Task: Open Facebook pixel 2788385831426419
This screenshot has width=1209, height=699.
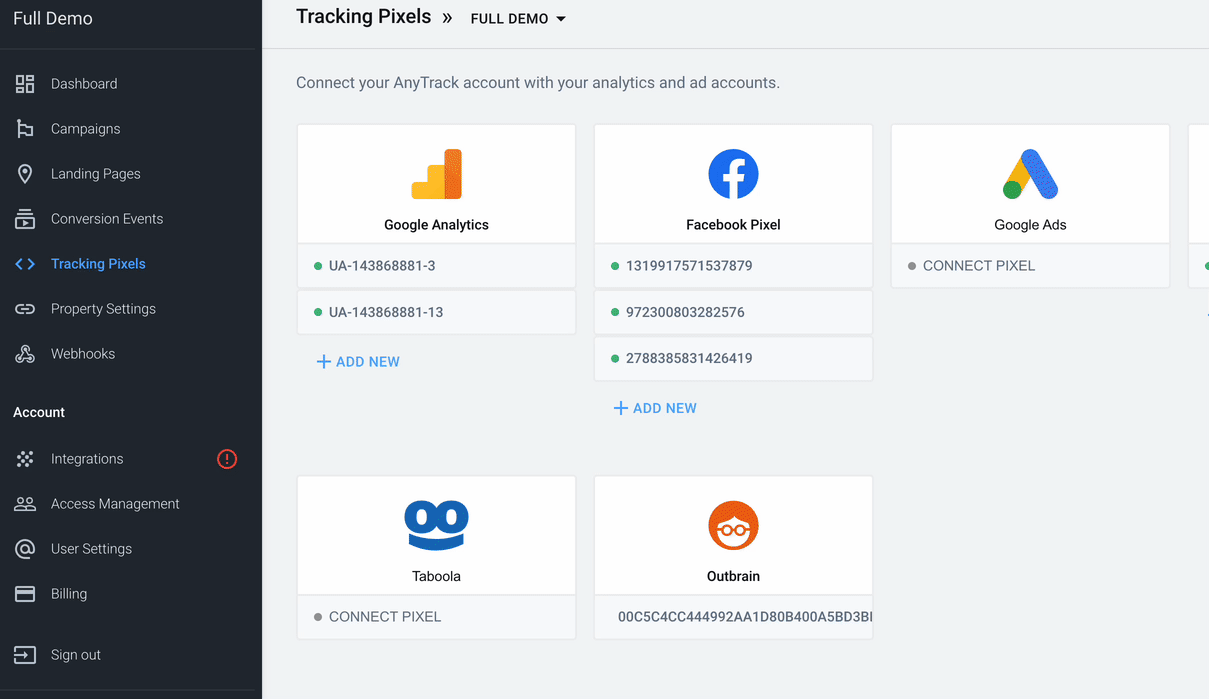Action: (733, 358)
